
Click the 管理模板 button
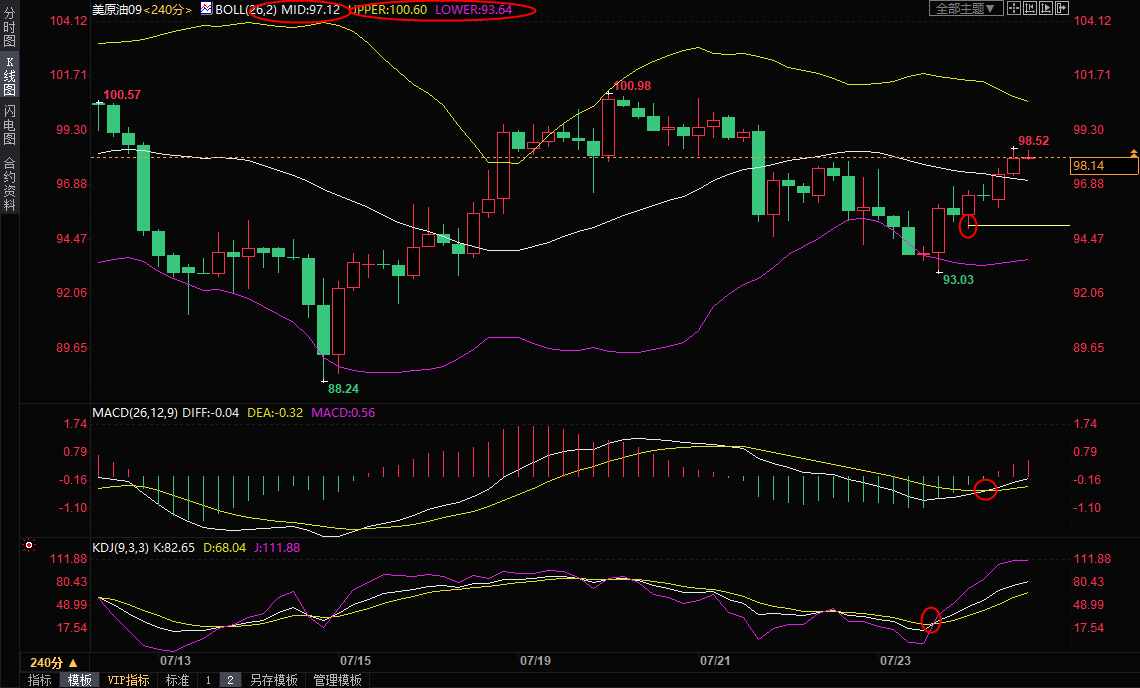(x=337, y=680)
